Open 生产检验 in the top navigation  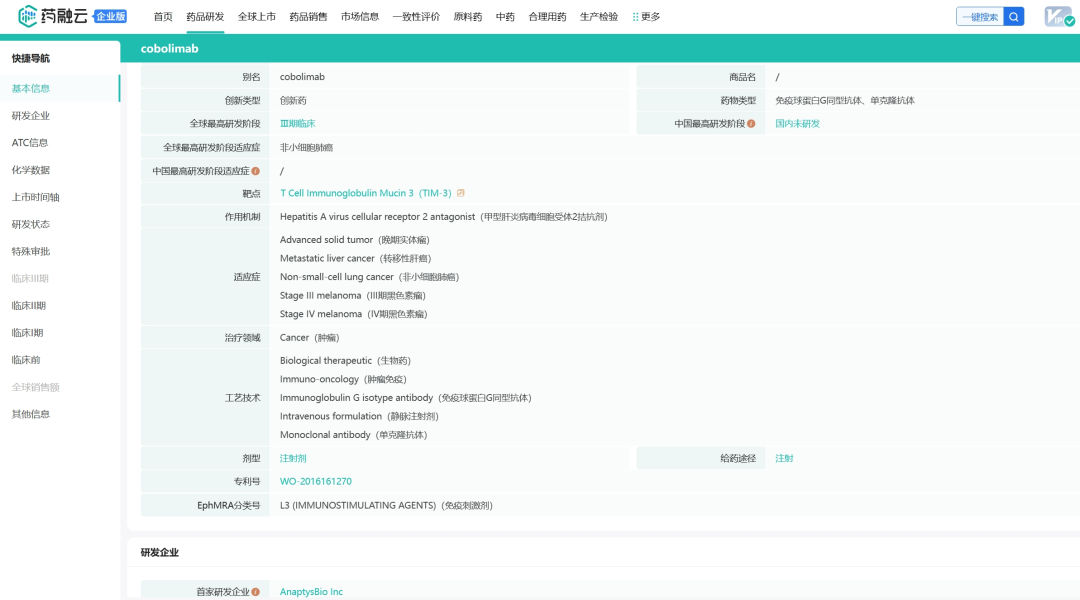tap(599, 17)
